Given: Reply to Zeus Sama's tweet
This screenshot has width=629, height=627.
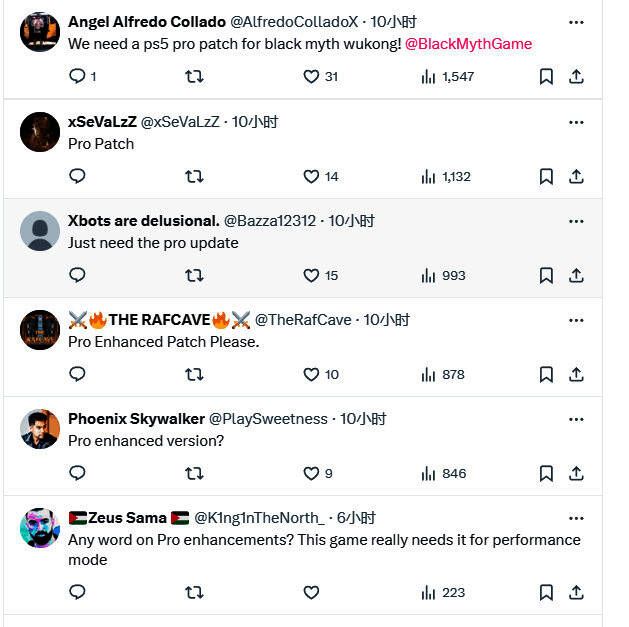Looking at the screenshot, I should (x=77, y=592).
